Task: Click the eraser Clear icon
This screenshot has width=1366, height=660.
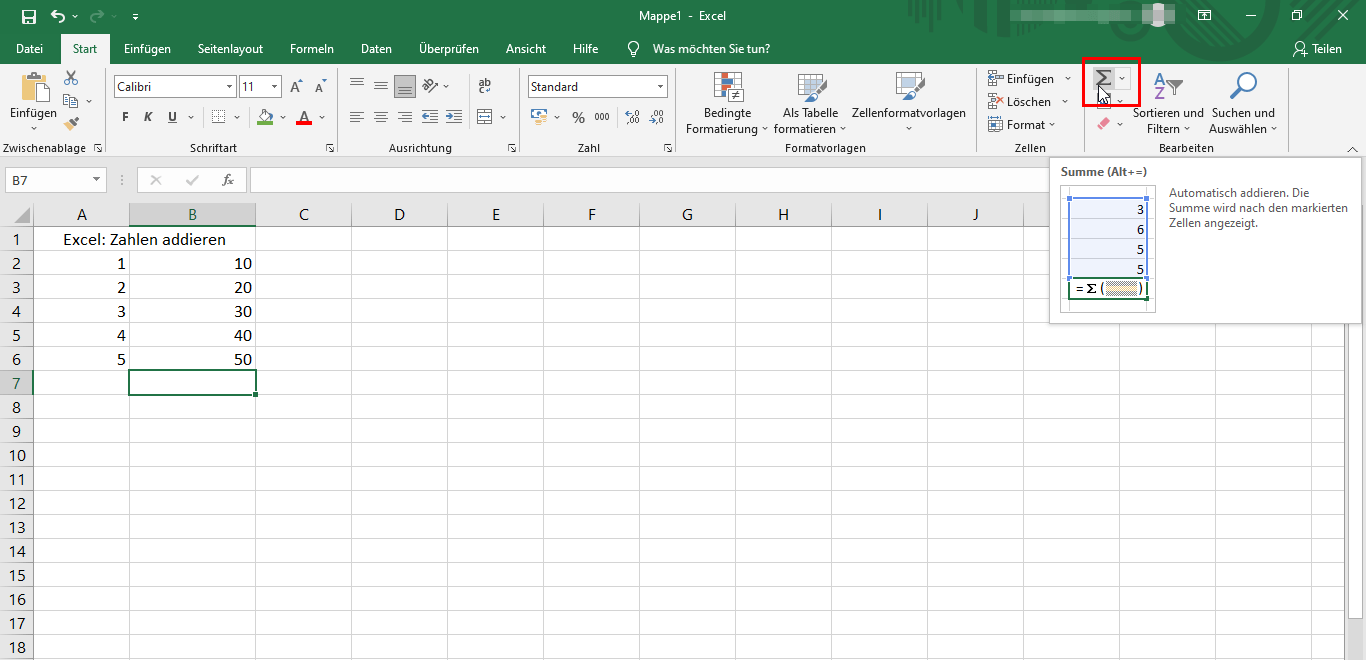Action: [1103, 124]
